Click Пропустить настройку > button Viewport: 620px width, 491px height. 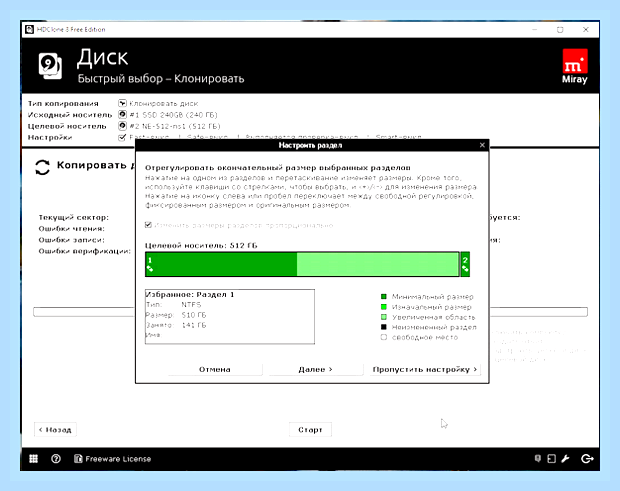click(x=425, y=369)
